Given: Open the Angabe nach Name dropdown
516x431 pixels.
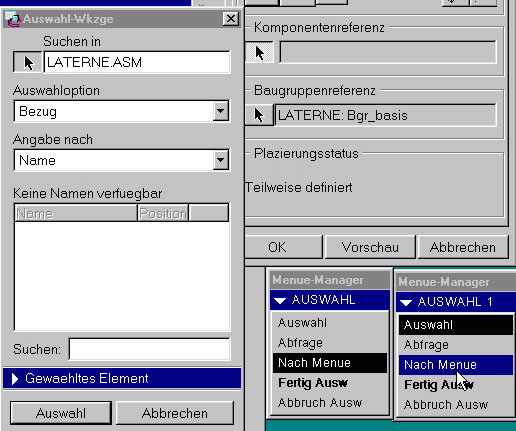Looking at the screenshot, I should pos(221,160).
